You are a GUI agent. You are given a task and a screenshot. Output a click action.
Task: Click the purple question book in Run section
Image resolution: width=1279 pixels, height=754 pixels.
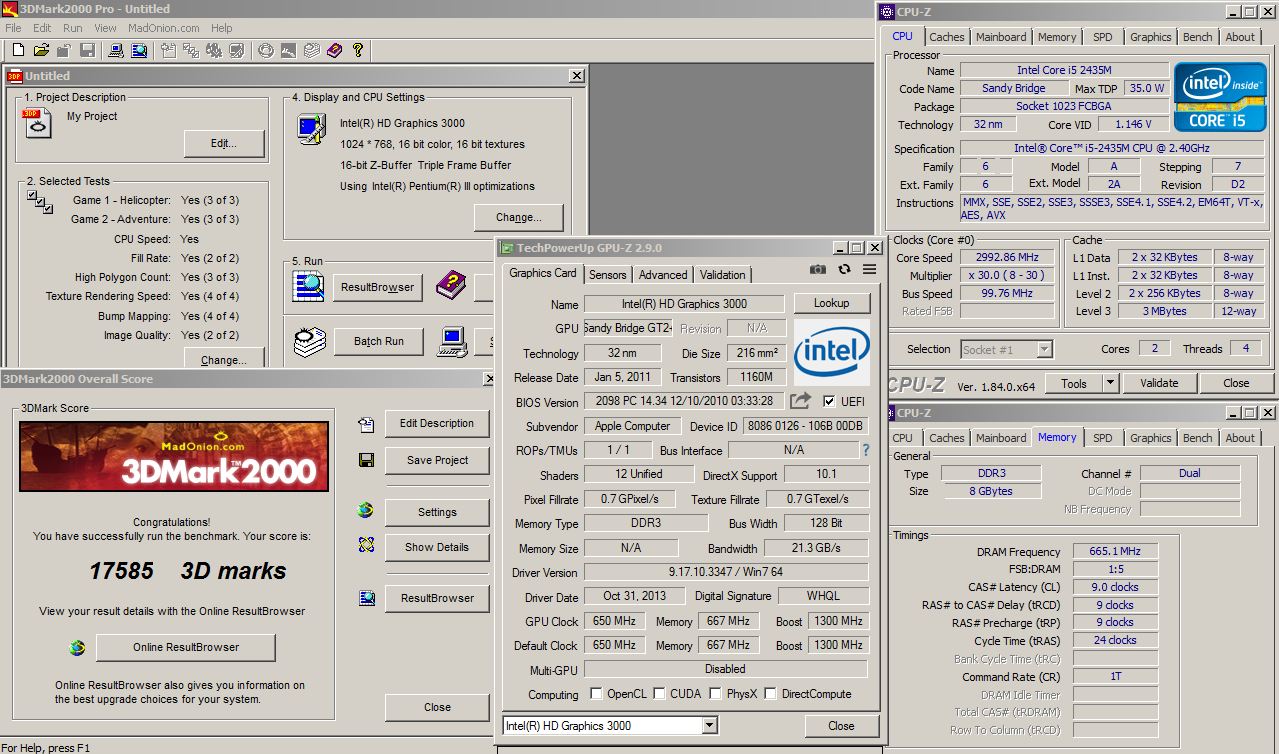click(x=451, y=287)
